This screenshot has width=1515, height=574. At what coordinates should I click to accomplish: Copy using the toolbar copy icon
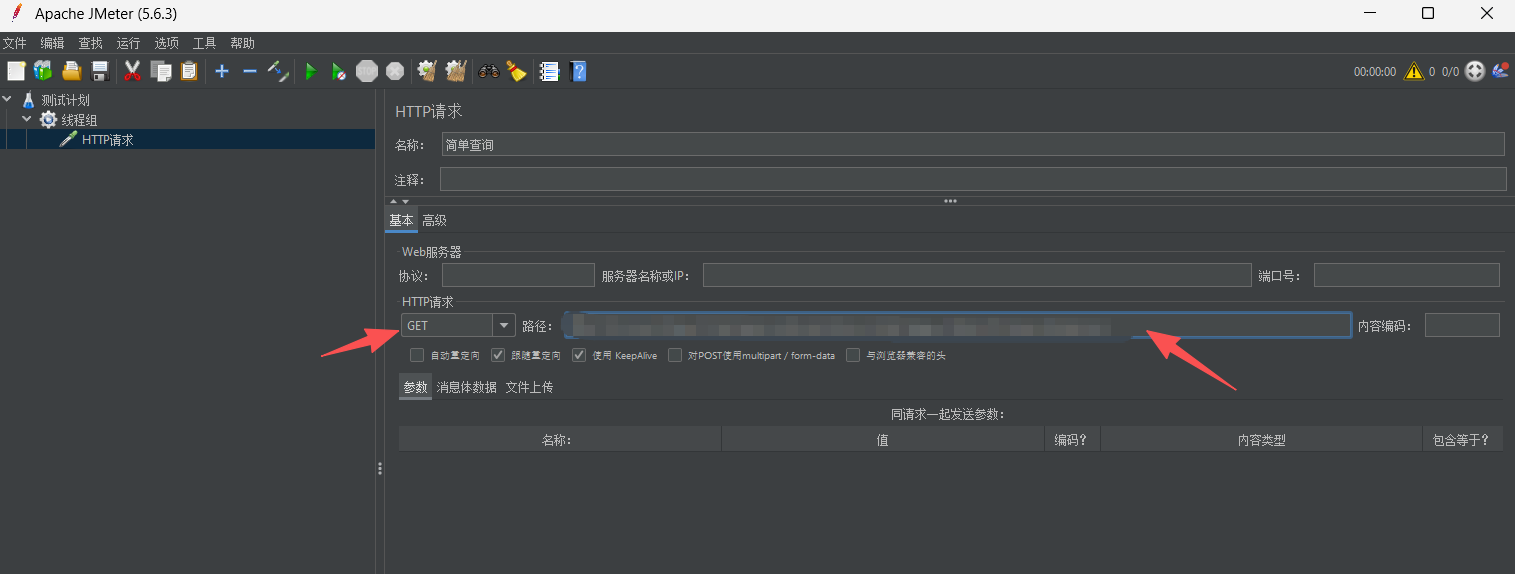coord(160,71)
